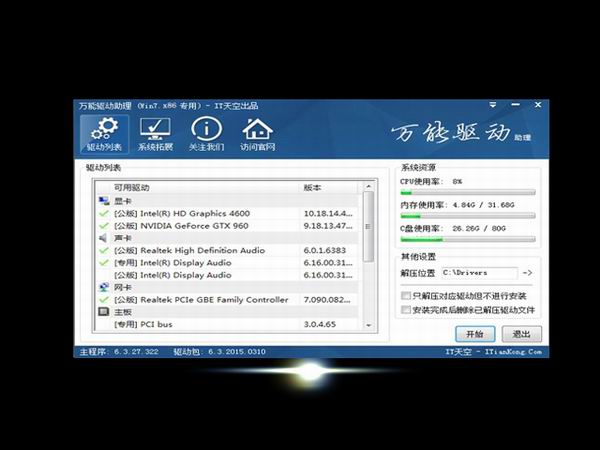Open the title bar dropdown menu icon
The image size is (600, 450).
493,104
